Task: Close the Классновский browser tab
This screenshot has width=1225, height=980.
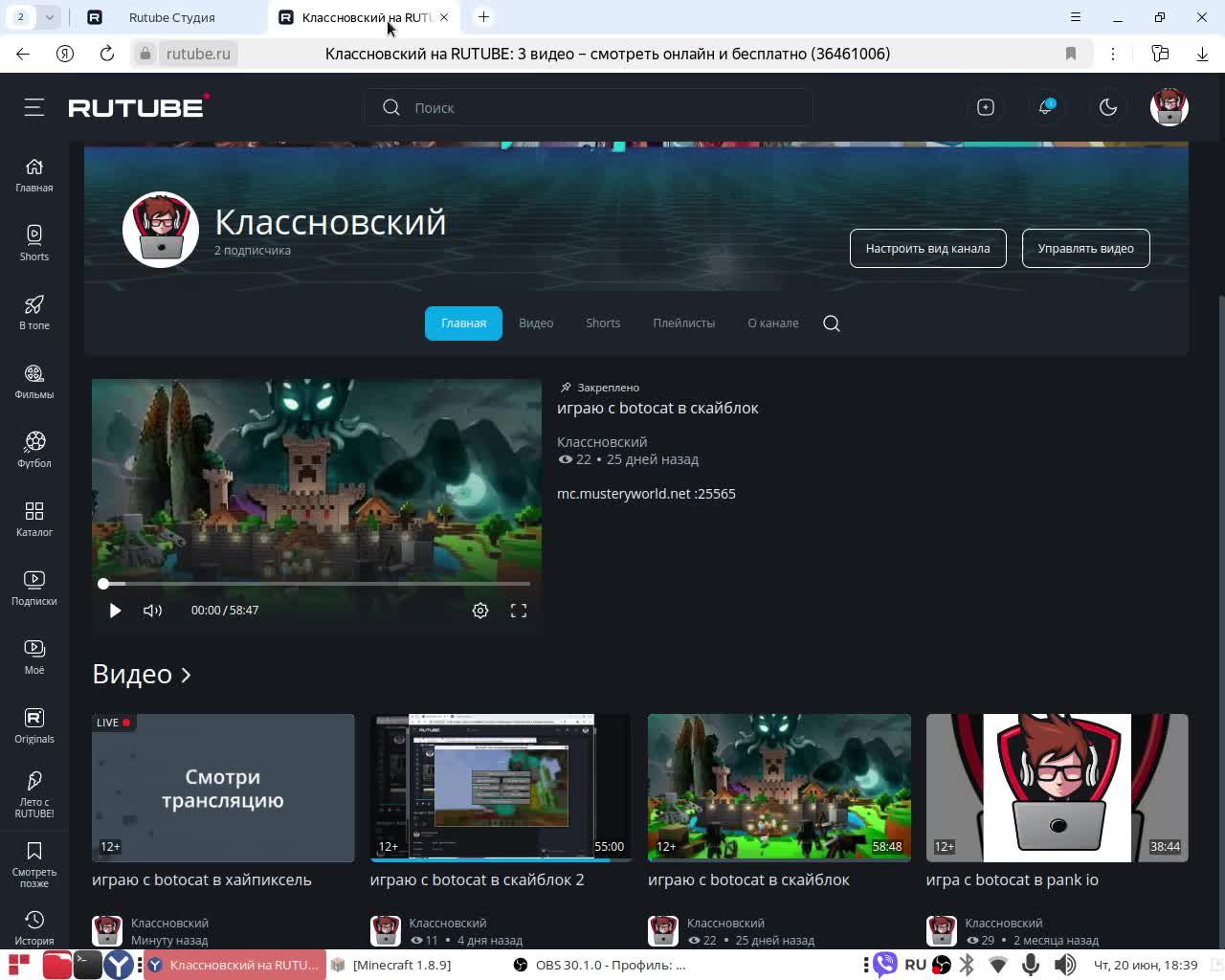Action: (444, 17)
